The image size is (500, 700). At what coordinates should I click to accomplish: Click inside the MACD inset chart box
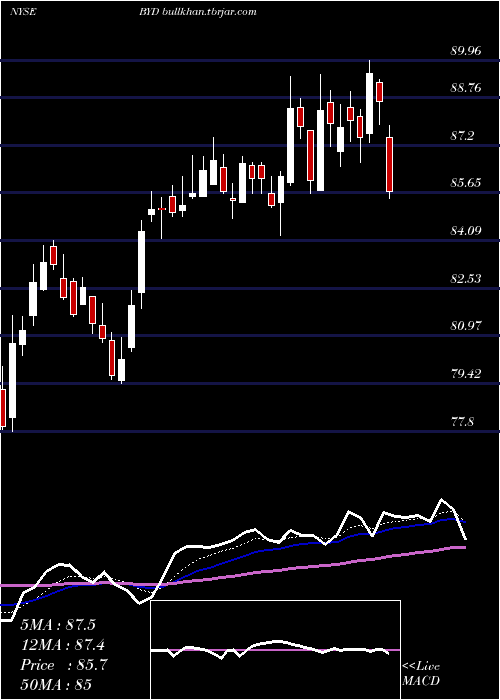[275, 650]
